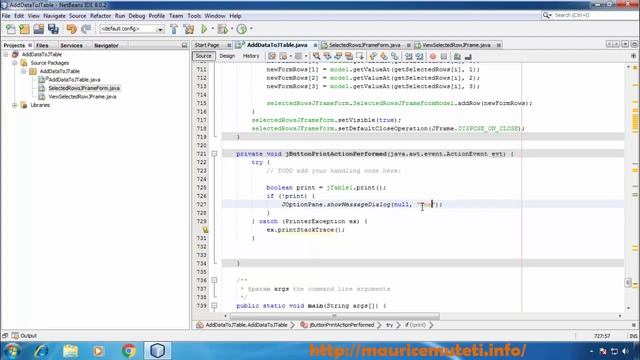Click the New File toolbar icon
This screenshot has height=360, width=640.
click(x=11, y=29)
